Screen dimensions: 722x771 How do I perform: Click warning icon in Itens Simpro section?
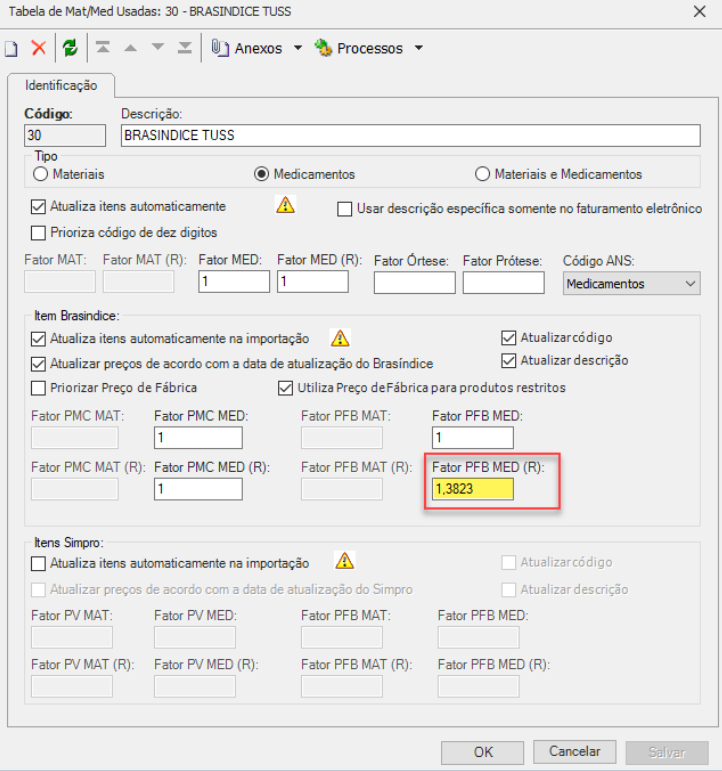(x=345, y=561)
